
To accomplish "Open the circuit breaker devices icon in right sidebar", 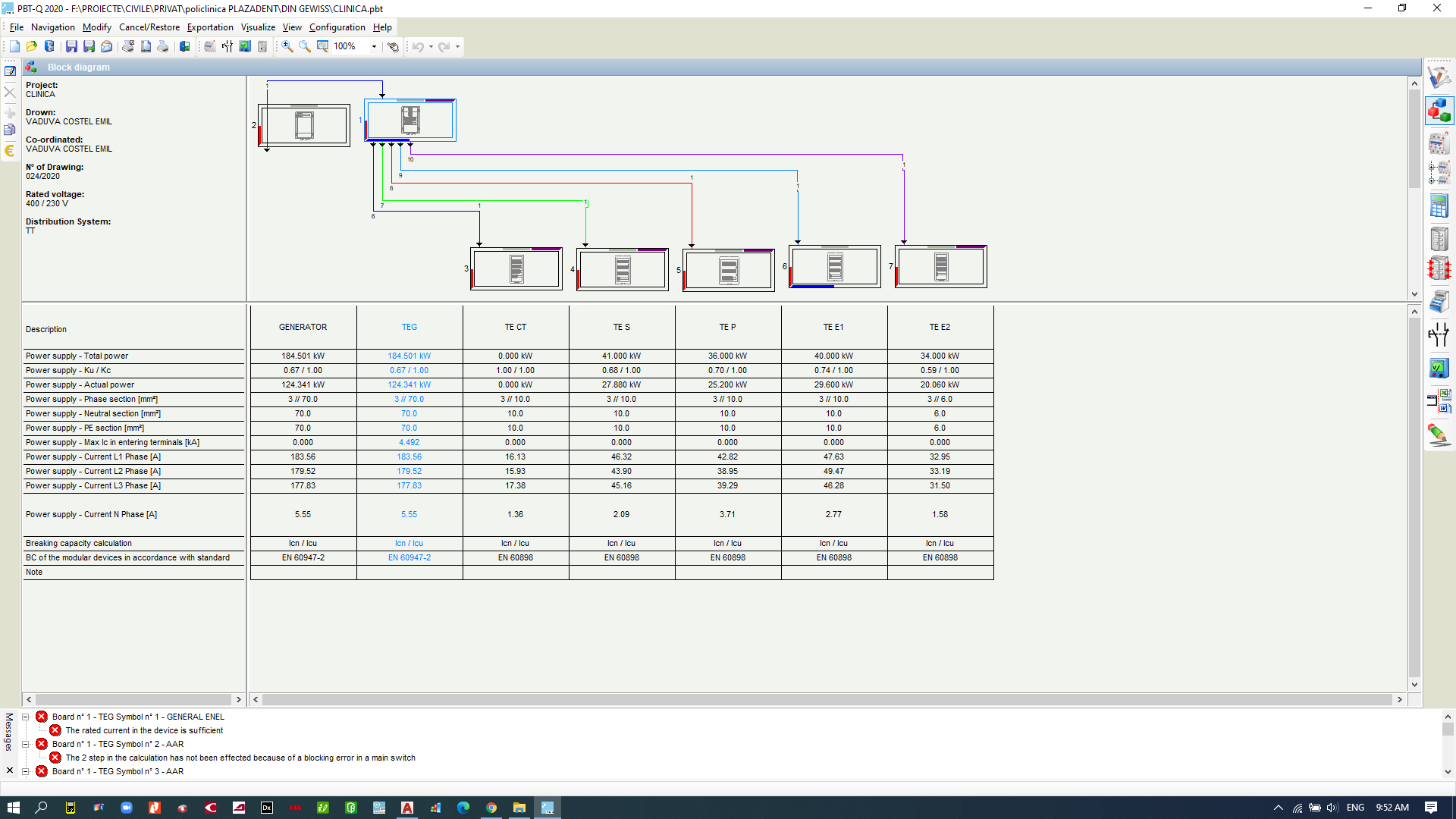I will pyautogui.click(x=1439, y=142).
